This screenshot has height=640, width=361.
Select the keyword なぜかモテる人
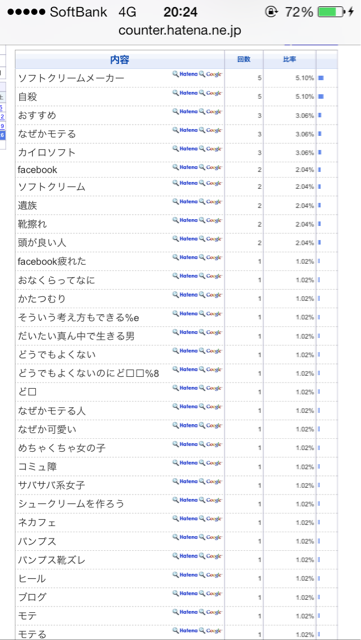point(52,411)
